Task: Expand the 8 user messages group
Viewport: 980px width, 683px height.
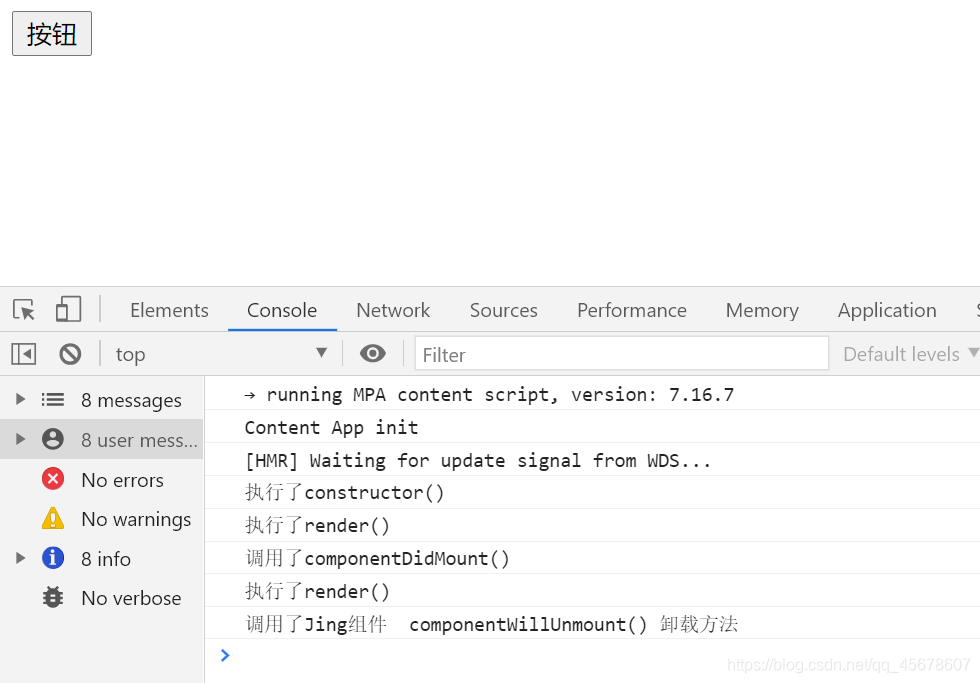Action: [x=20, y=439]
